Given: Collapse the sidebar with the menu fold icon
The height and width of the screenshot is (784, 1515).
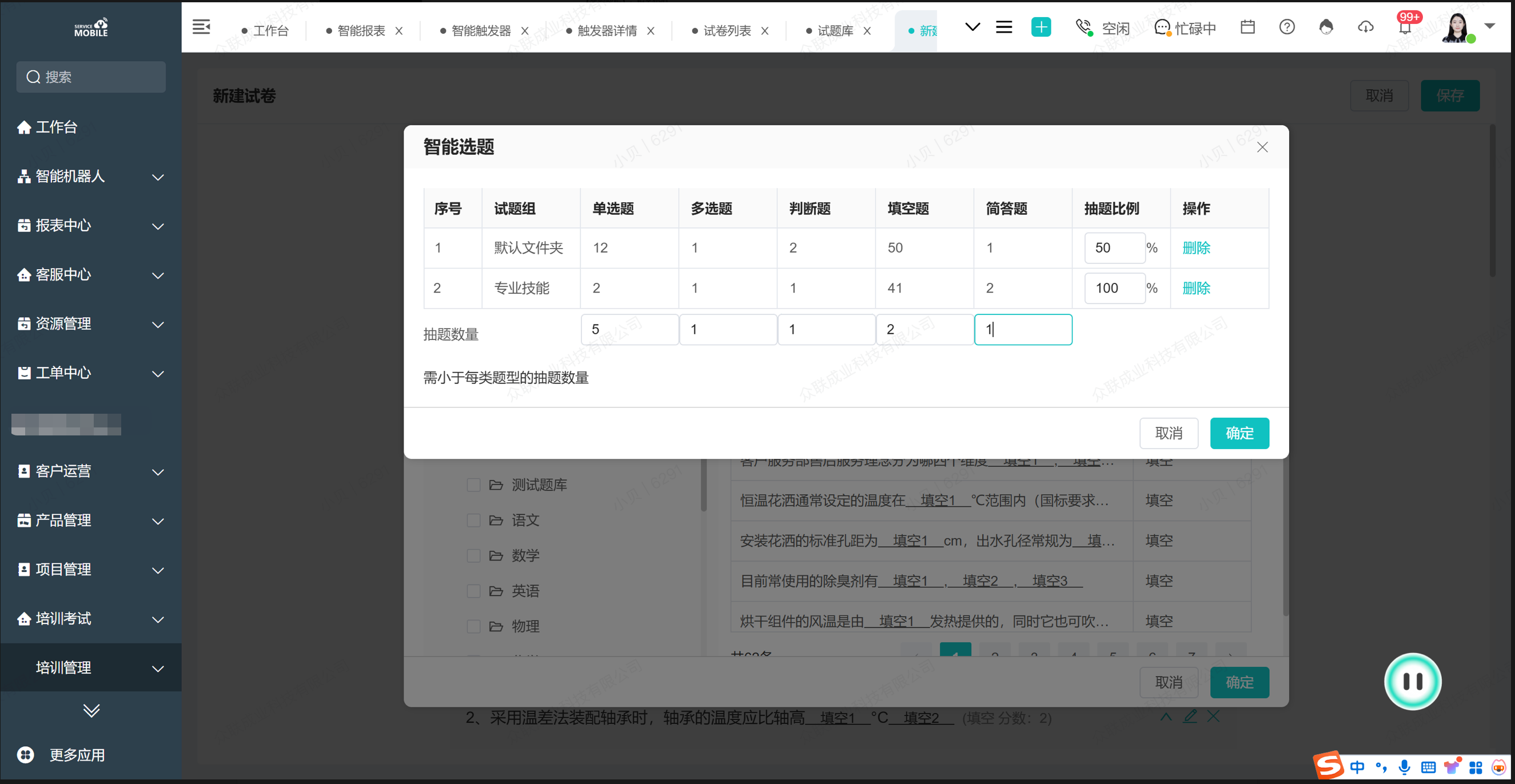Looking at the screenshot, I should 201,27.
